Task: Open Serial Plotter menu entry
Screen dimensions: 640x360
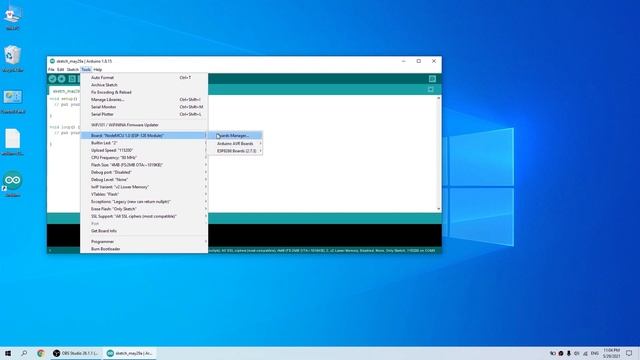Action: coord(144,114)
